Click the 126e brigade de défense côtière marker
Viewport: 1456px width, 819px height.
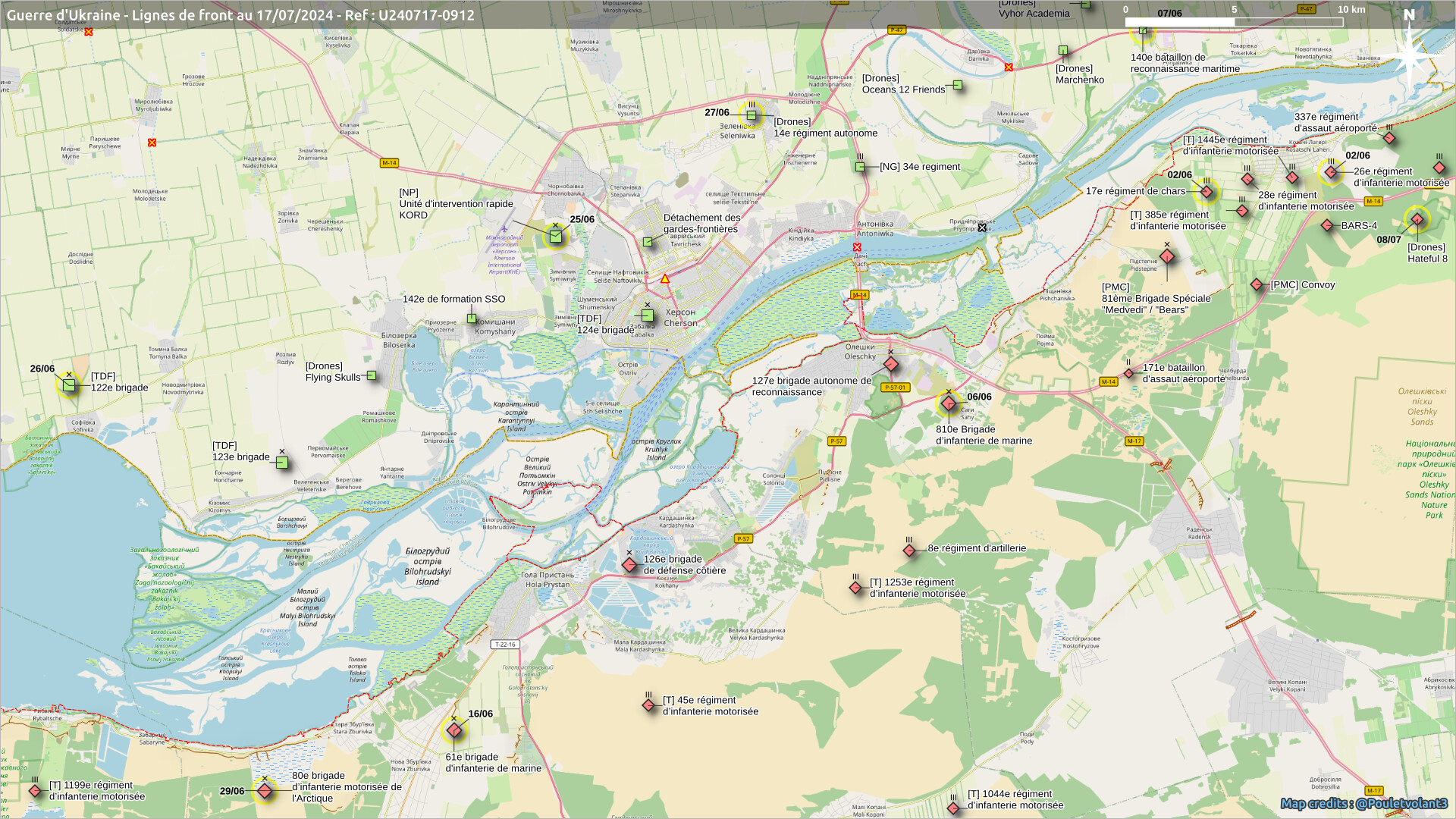click(x=629, y=565)
